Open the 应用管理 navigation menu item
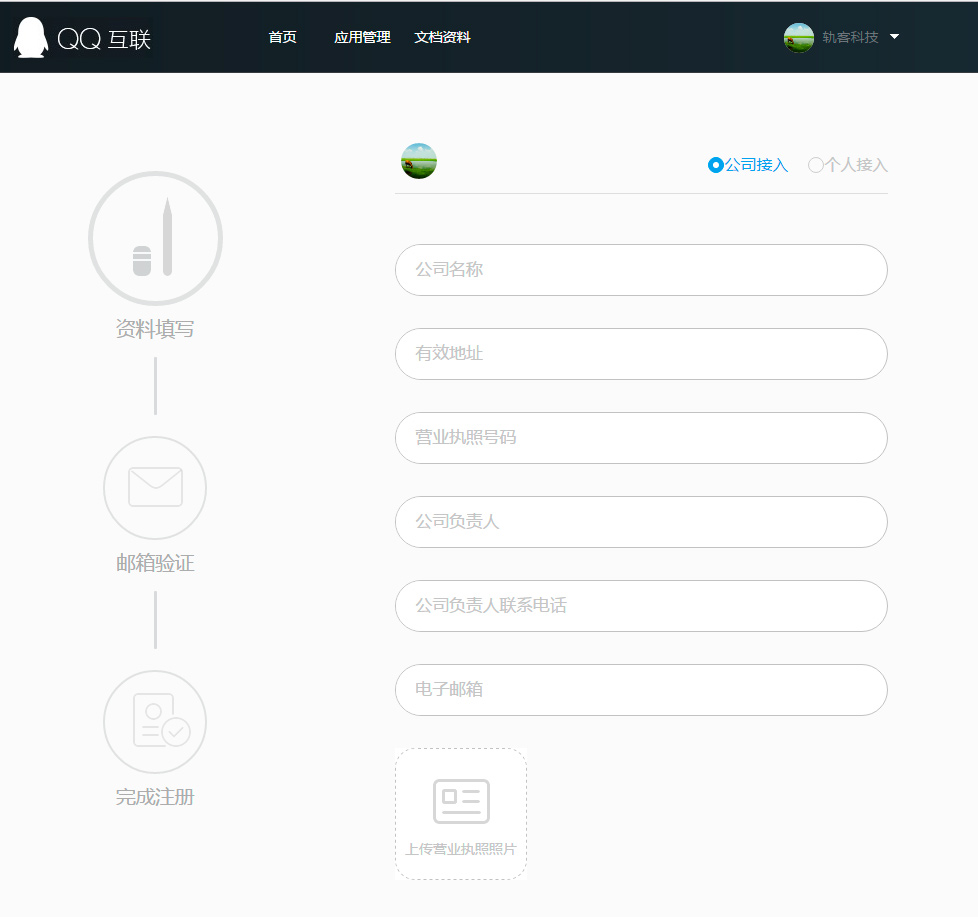978x917 pixels. [x=362, y=38]
